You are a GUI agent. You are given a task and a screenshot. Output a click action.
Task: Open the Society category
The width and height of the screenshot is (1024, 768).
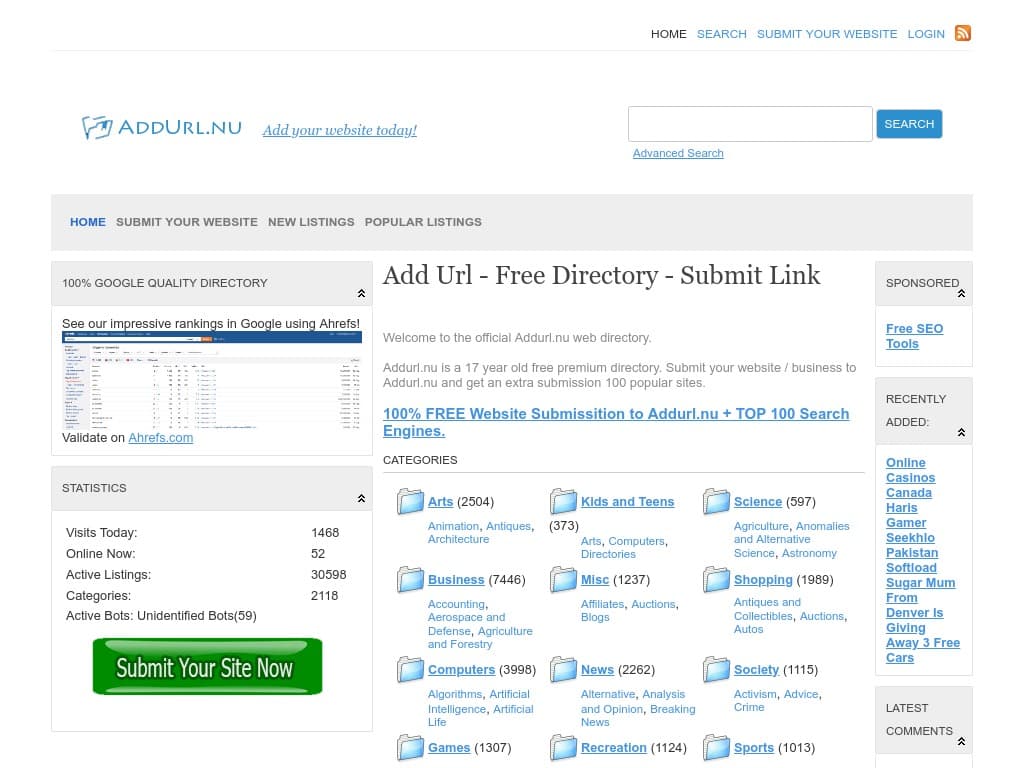tap(756, 669)
